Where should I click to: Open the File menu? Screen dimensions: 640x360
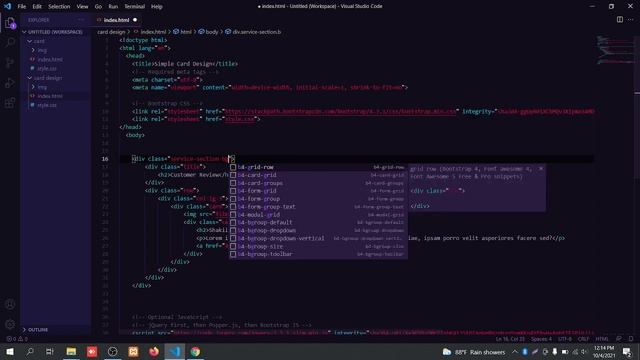[22, 7]
